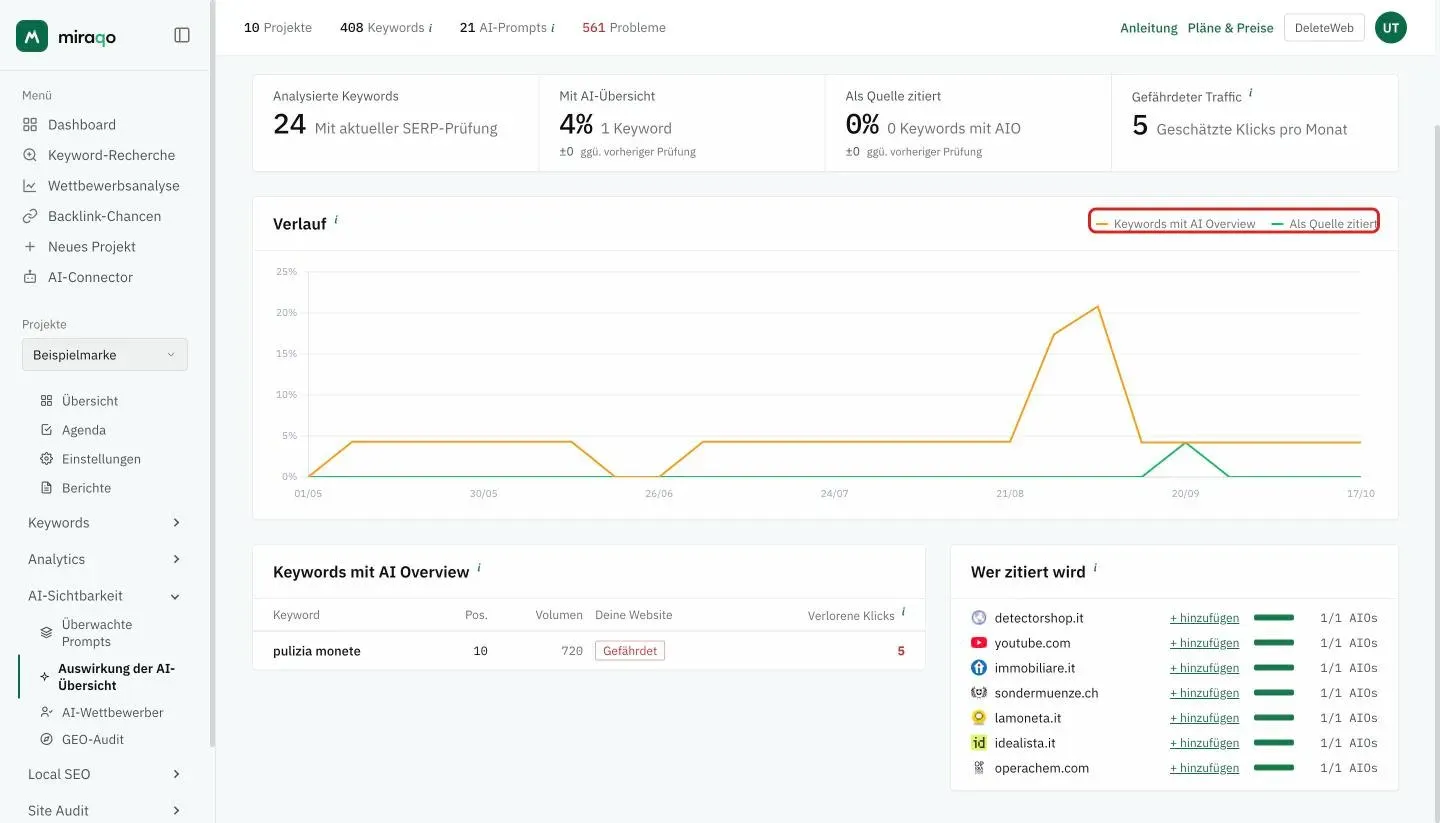The image size is (1440, 823).
Task: Click the miraqo logo icon
Action: 32,36
